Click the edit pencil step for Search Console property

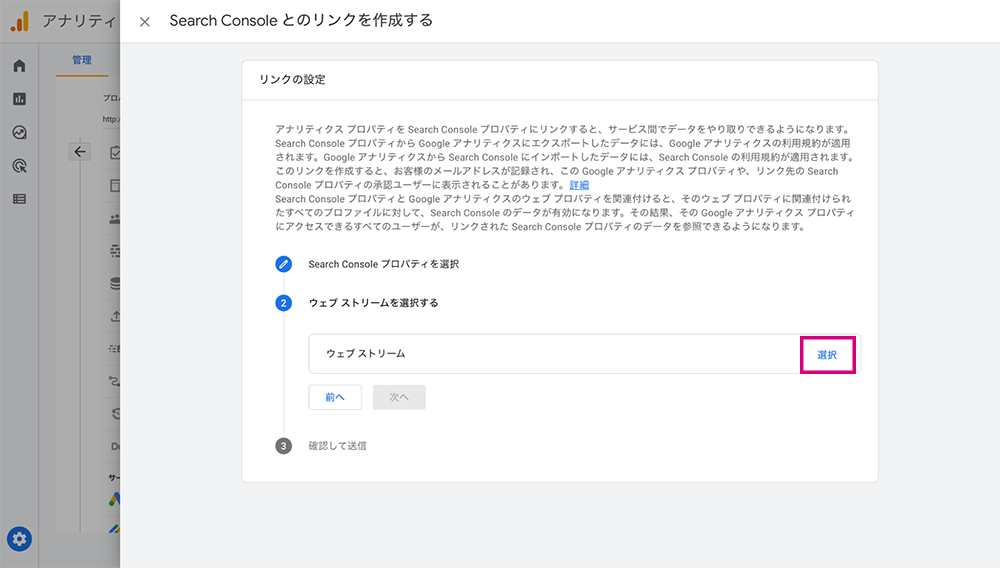click(284, 264)
